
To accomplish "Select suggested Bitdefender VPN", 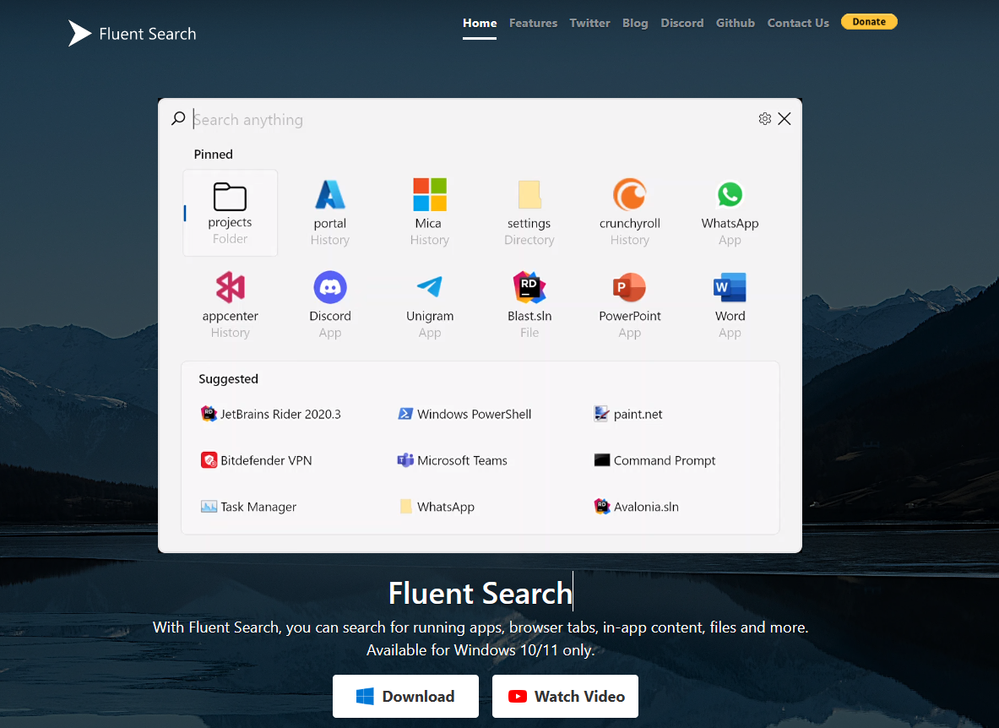I will [x=256, y=460].
